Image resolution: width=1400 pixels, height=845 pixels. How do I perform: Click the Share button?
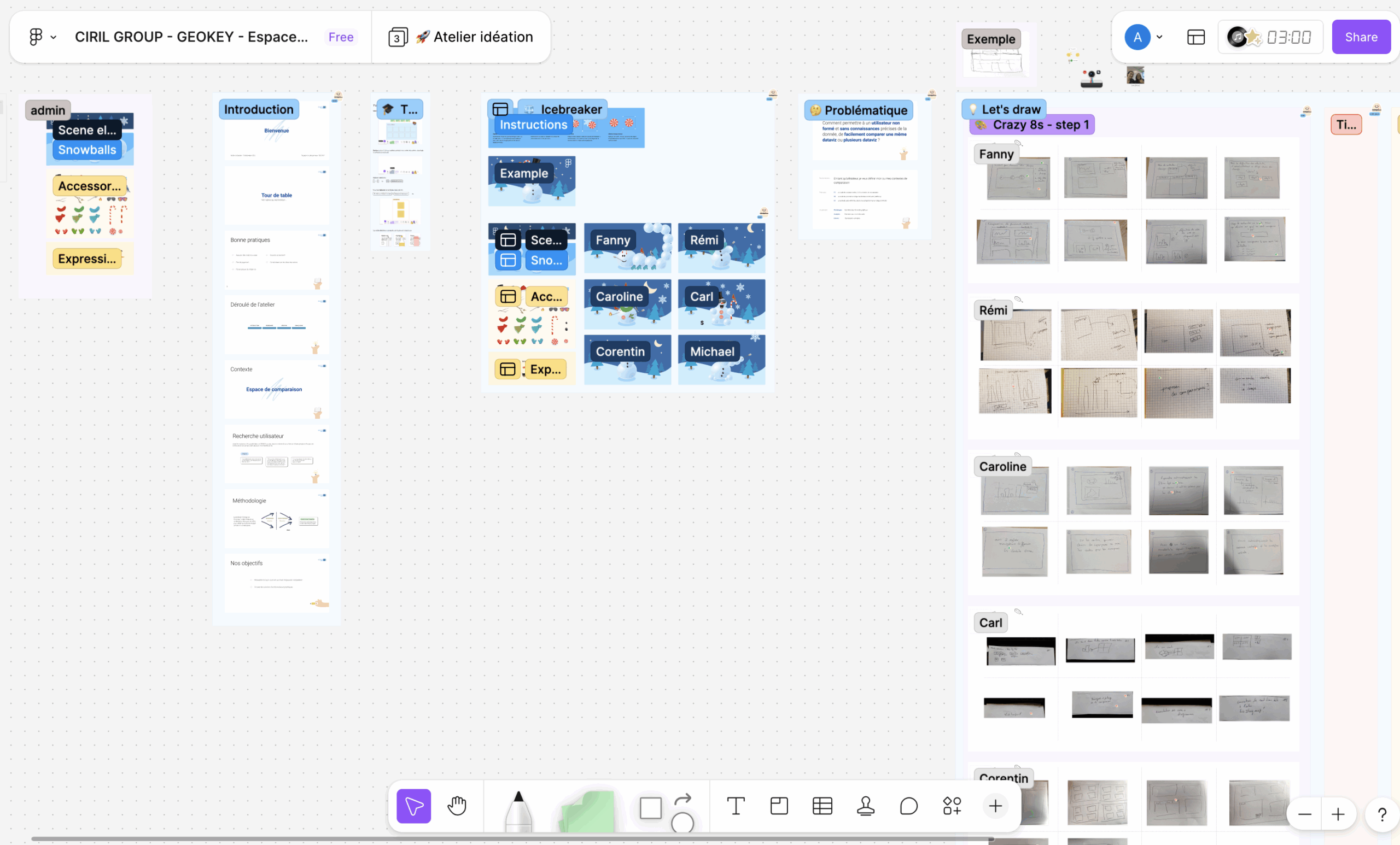pos(1360,38)
